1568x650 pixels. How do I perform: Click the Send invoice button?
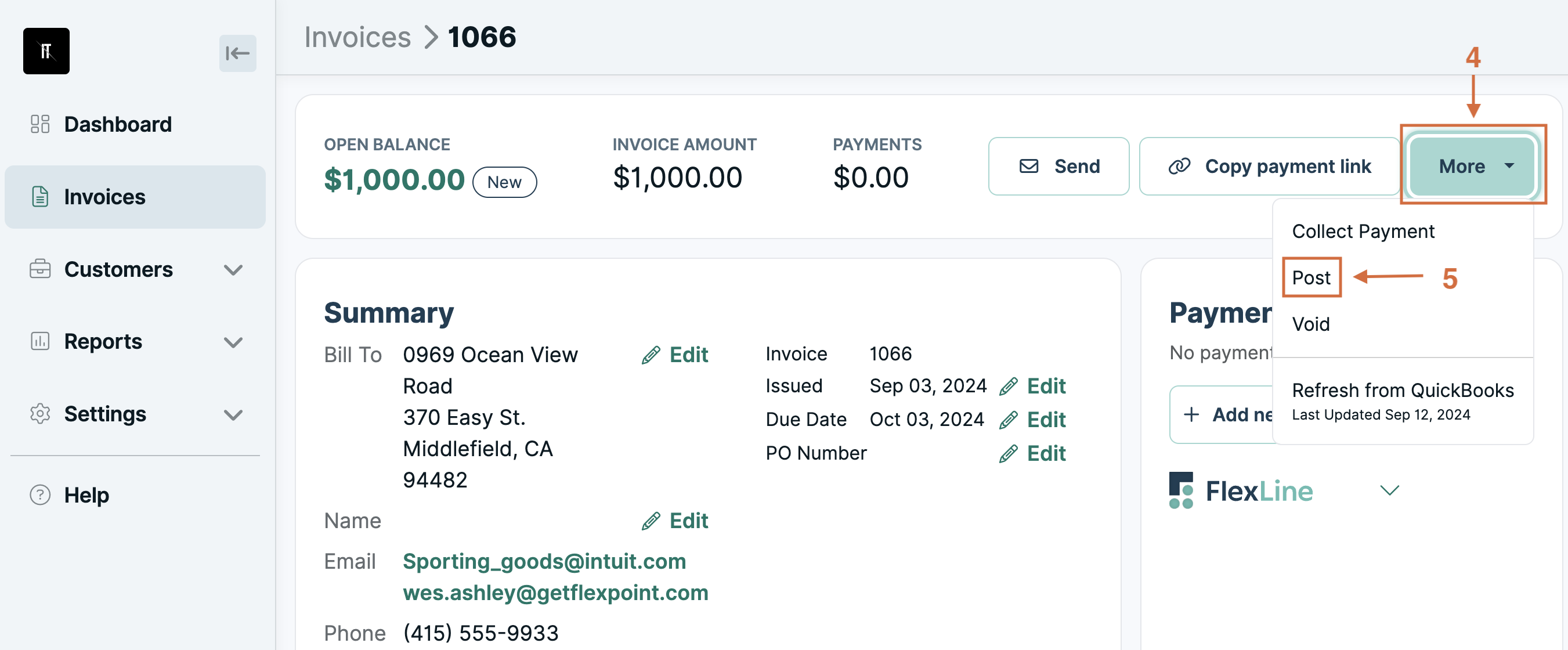(1058, 166)
